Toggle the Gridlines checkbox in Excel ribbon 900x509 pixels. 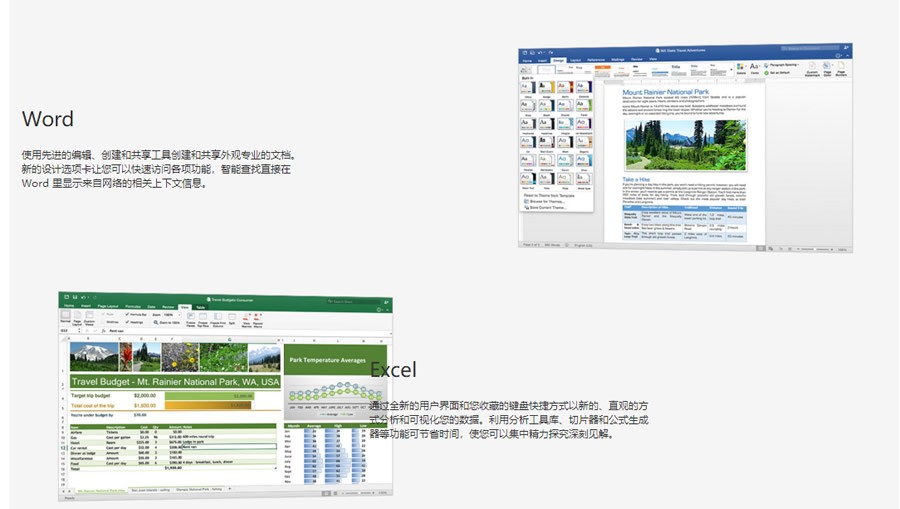pyautogui.click(x=103, y=322)
